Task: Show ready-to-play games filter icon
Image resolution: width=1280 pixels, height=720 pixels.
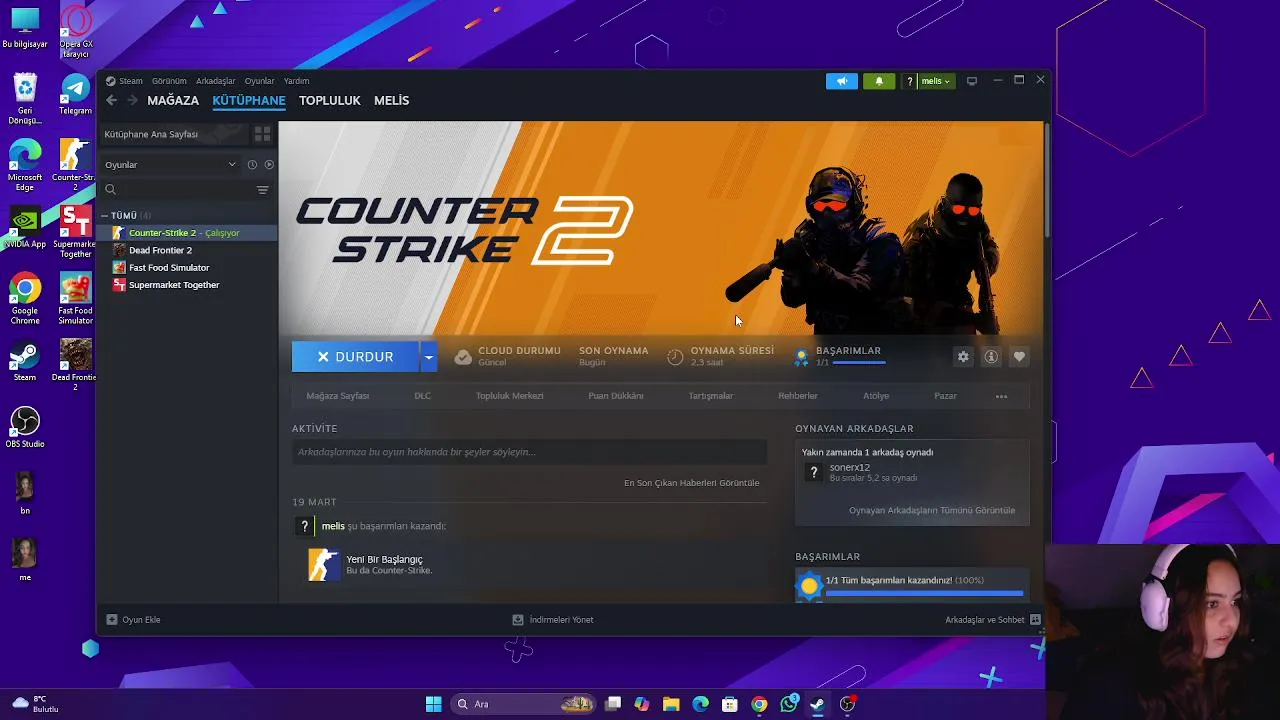Action: 269,165
